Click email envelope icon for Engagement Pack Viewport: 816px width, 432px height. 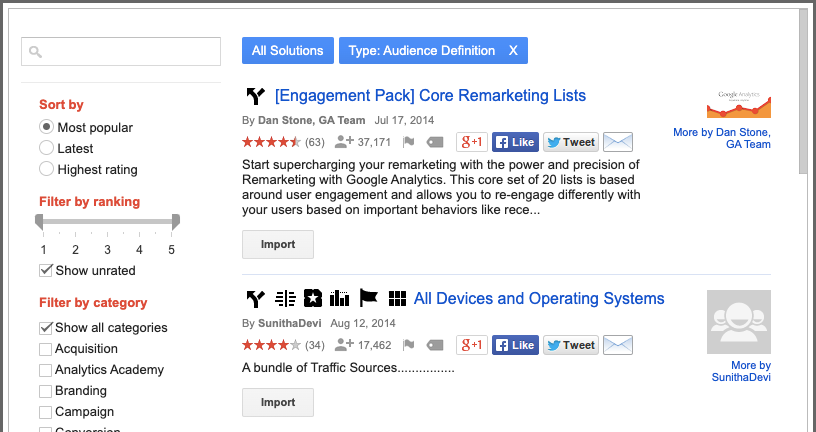618,142
